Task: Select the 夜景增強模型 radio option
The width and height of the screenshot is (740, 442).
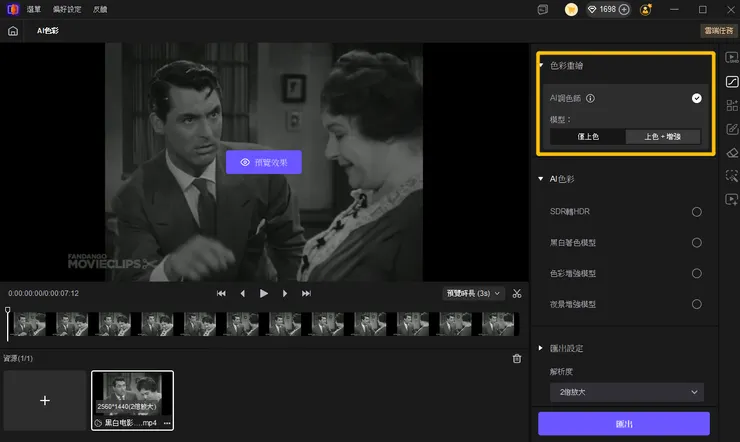Action: [x=697, y=304]
